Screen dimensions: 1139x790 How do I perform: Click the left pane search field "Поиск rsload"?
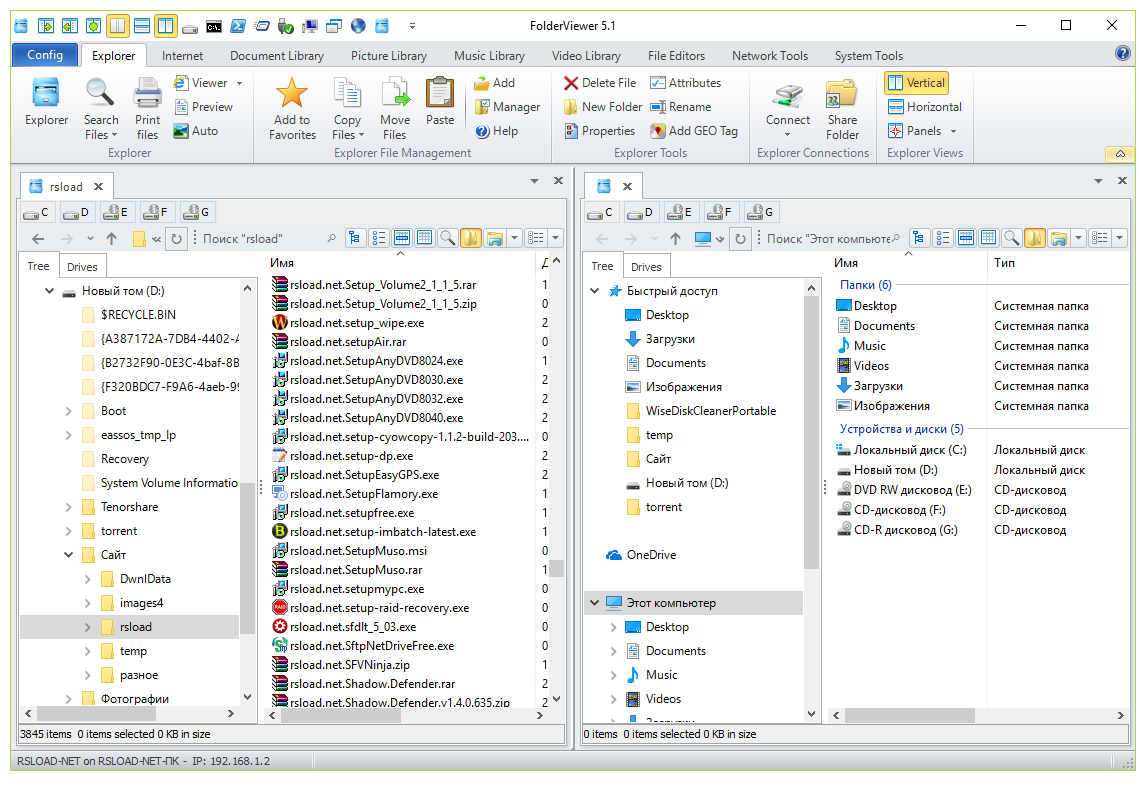pos(260,239)
